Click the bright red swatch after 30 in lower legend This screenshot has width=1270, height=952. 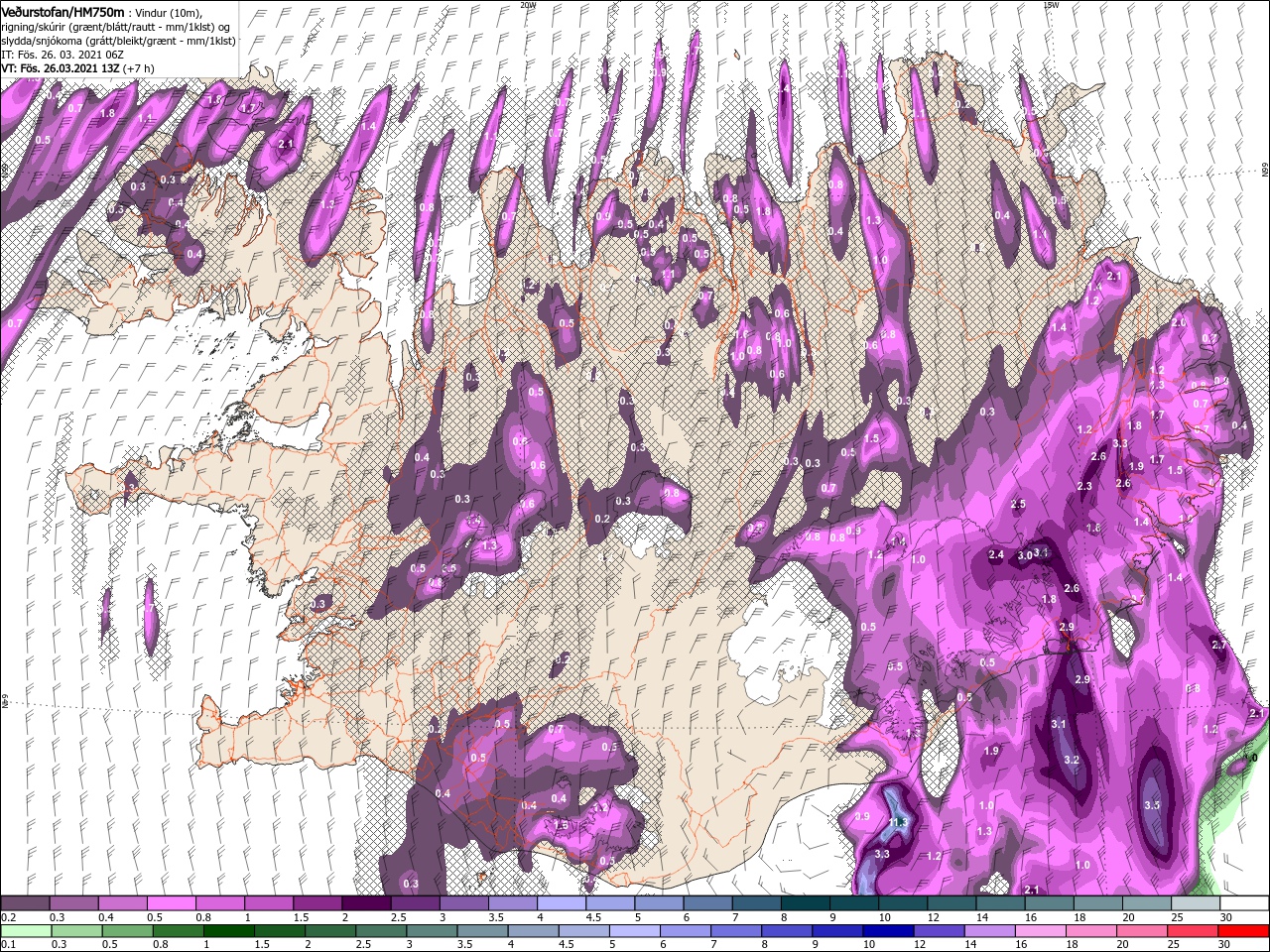(1243, 931)
